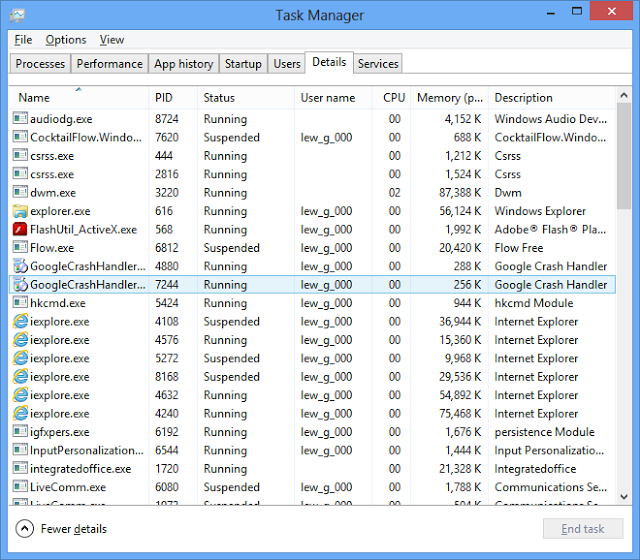The height and width of the screenshot is (560, 640).
Task: Click Internet Explorer icon for PID 4632
Action: point(20,394)
